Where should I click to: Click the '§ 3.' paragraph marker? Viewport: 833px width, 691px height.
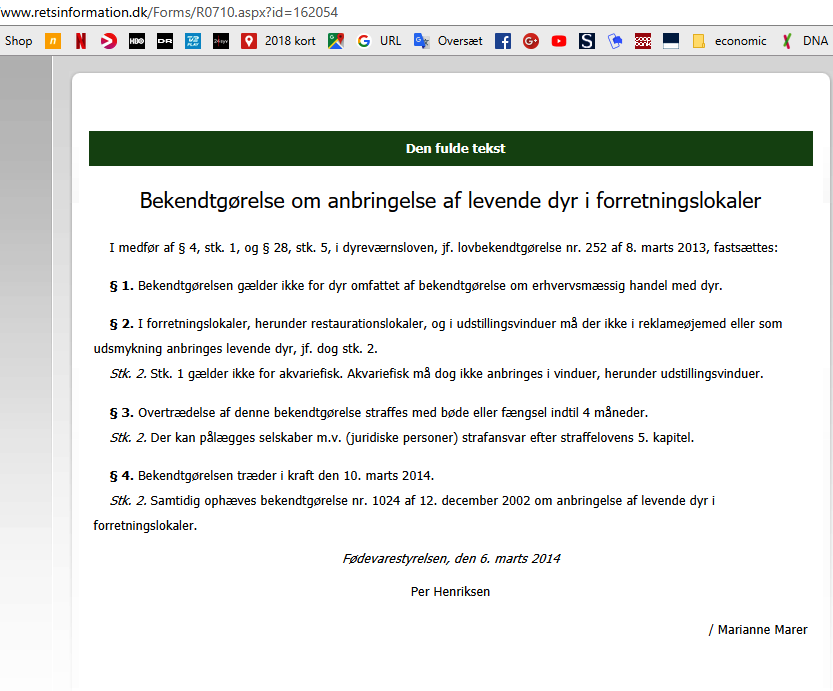121,413
